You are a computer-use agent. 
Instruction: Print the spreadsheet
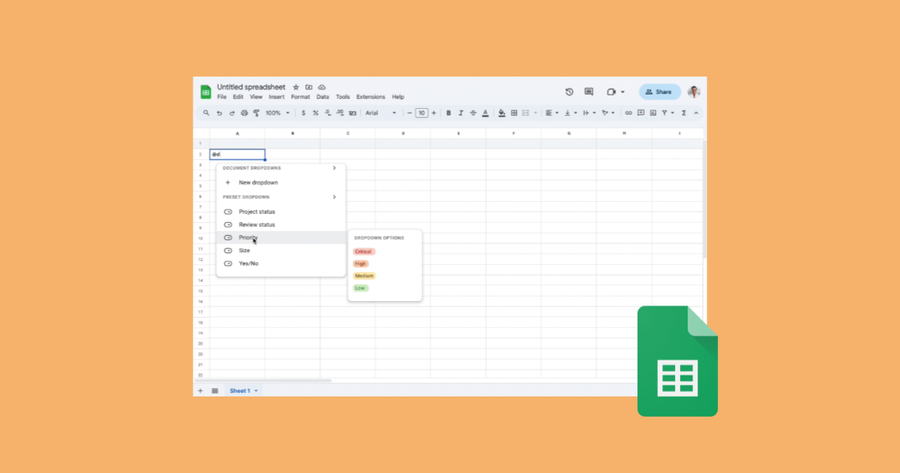pos(245,113)
